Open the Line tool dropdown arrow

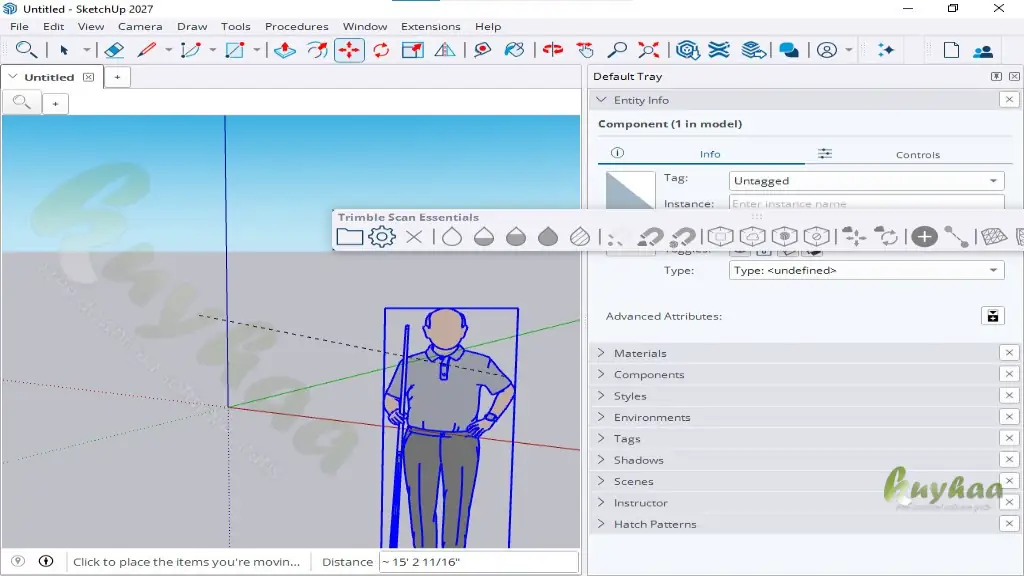[168, 50]
